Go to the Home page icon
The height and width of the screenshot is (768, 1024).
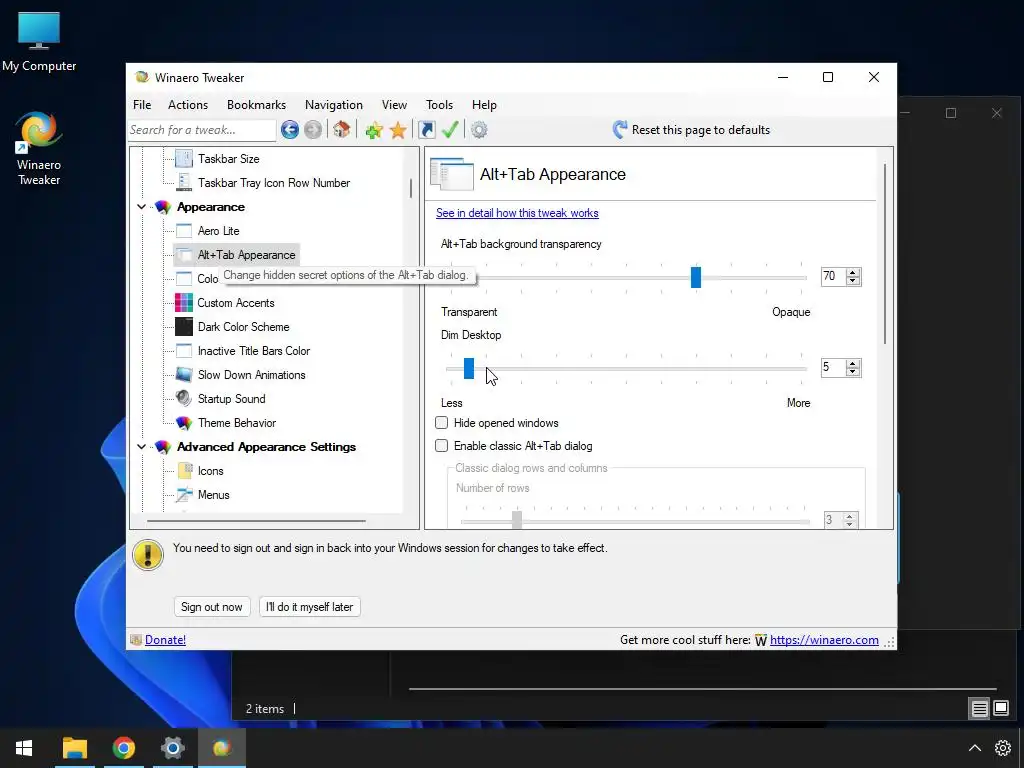click(x=342, y=129)
